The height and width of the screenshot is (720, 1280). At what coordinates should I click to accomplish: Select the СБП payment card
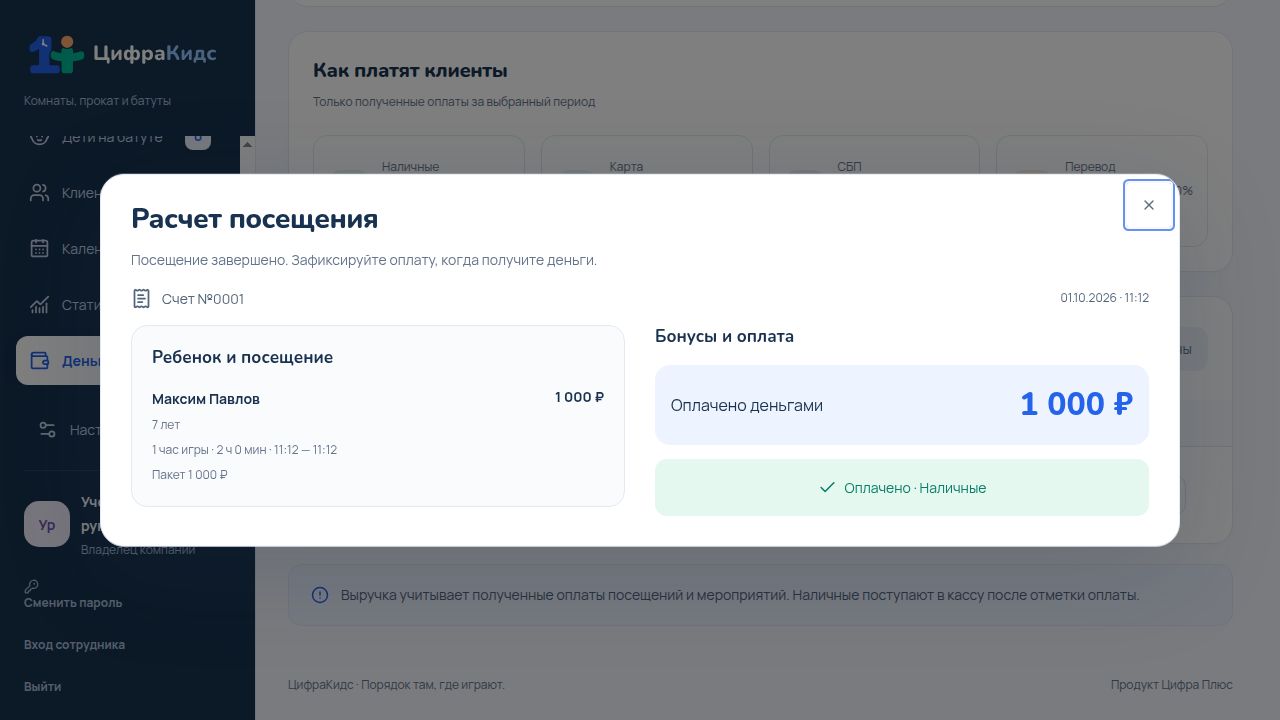click(874, 190)
